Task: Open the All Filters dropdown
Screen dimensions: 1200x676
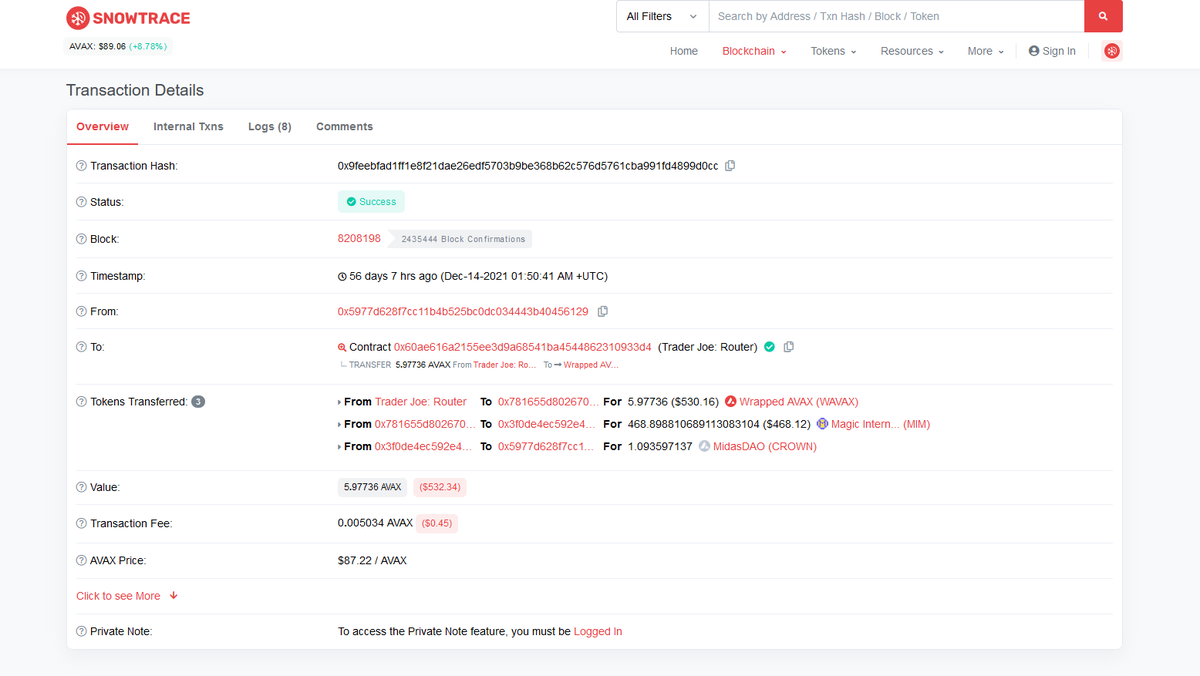Action: click(662, 16)
